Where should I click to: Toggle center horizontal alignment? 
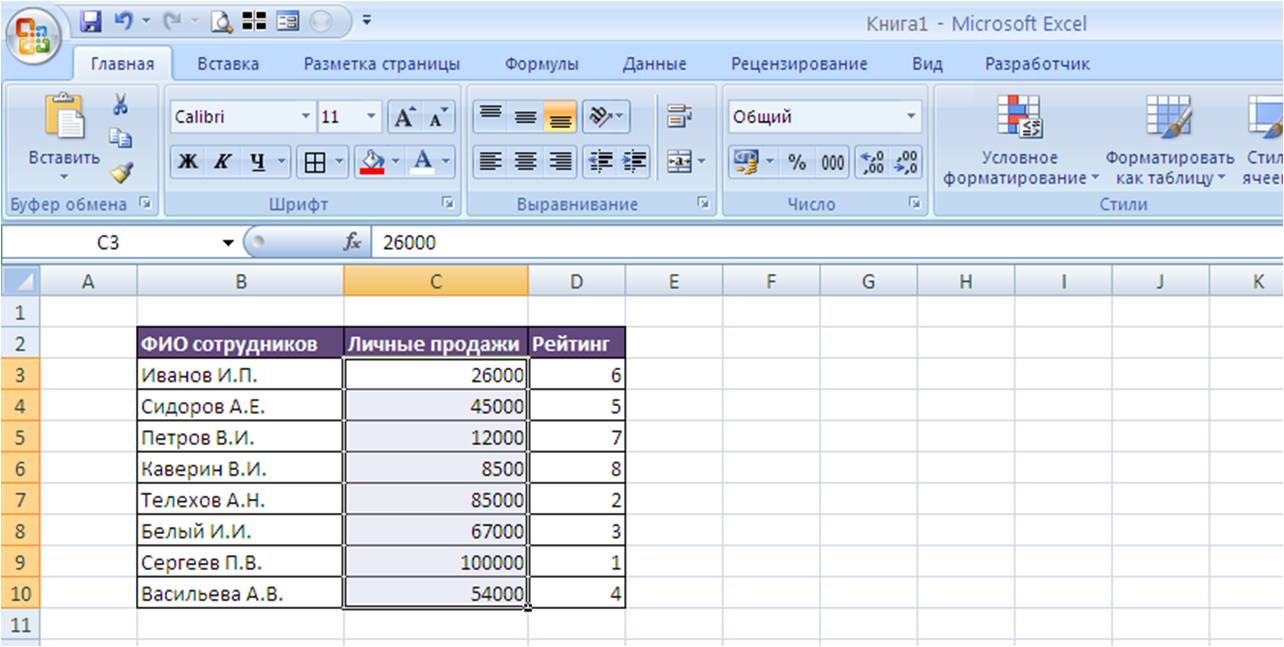525,162
